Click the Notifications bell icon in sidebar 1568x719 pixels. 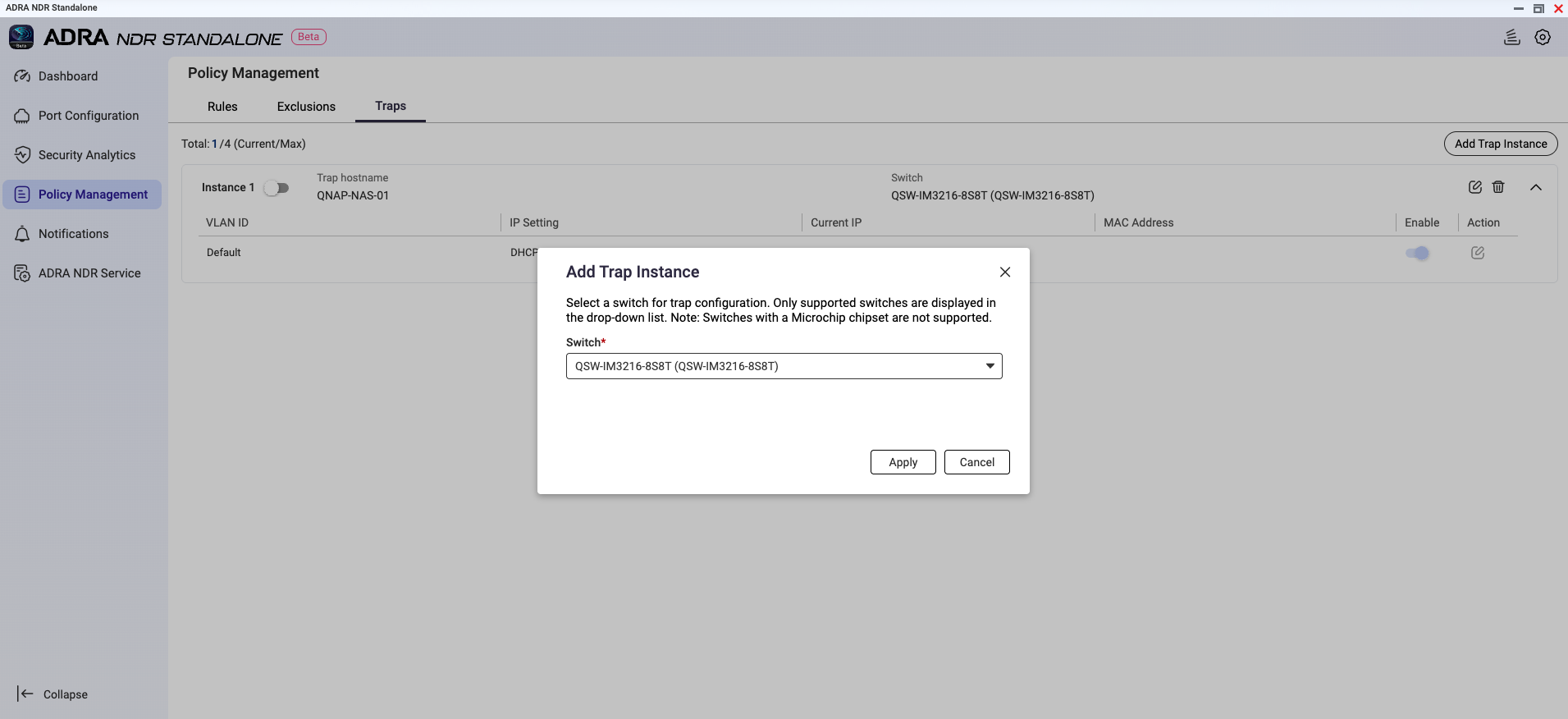(x=22, y=234)
